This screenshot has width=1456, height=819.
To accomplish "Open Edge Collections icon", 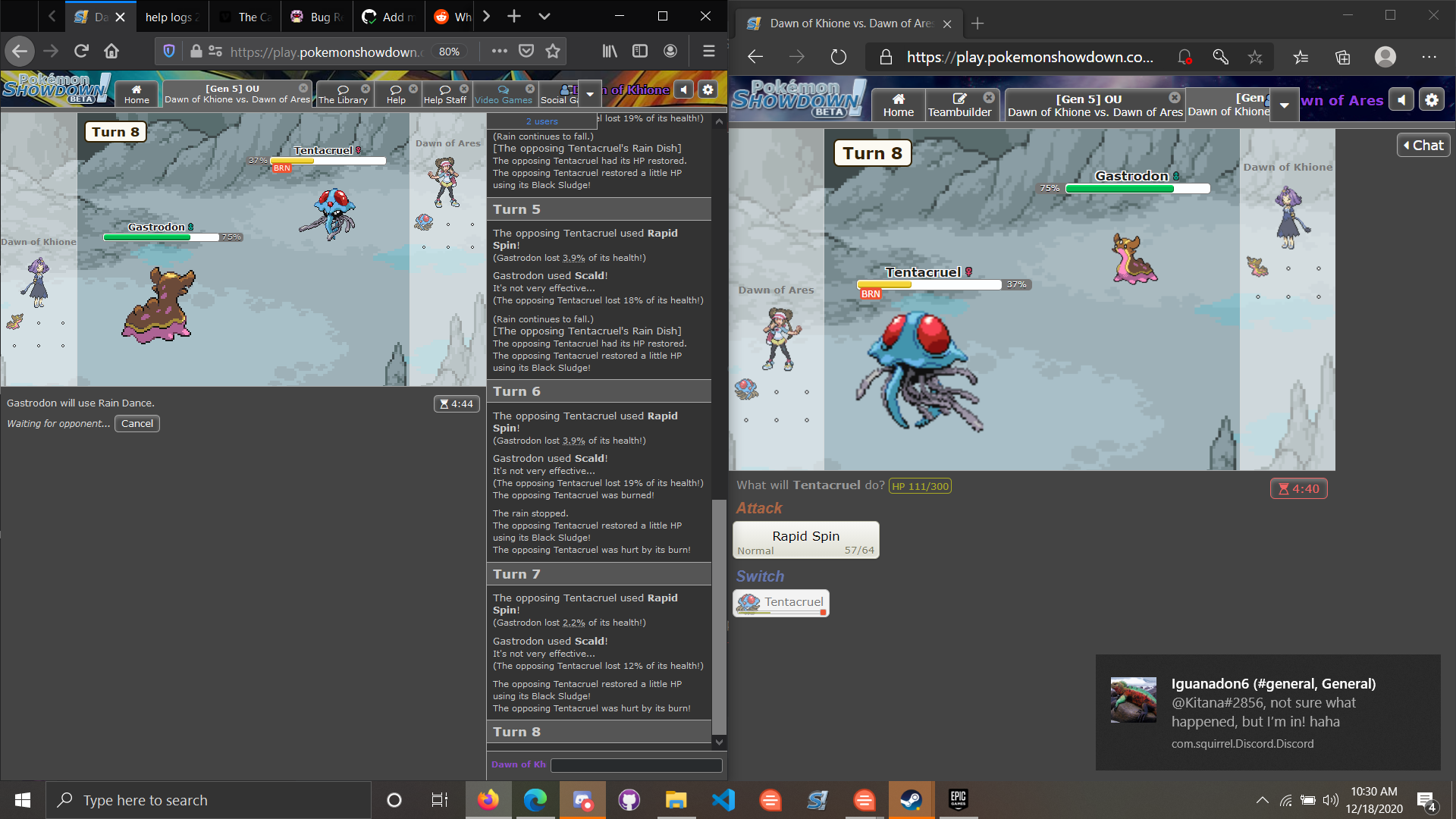I will pos(1343,57).
